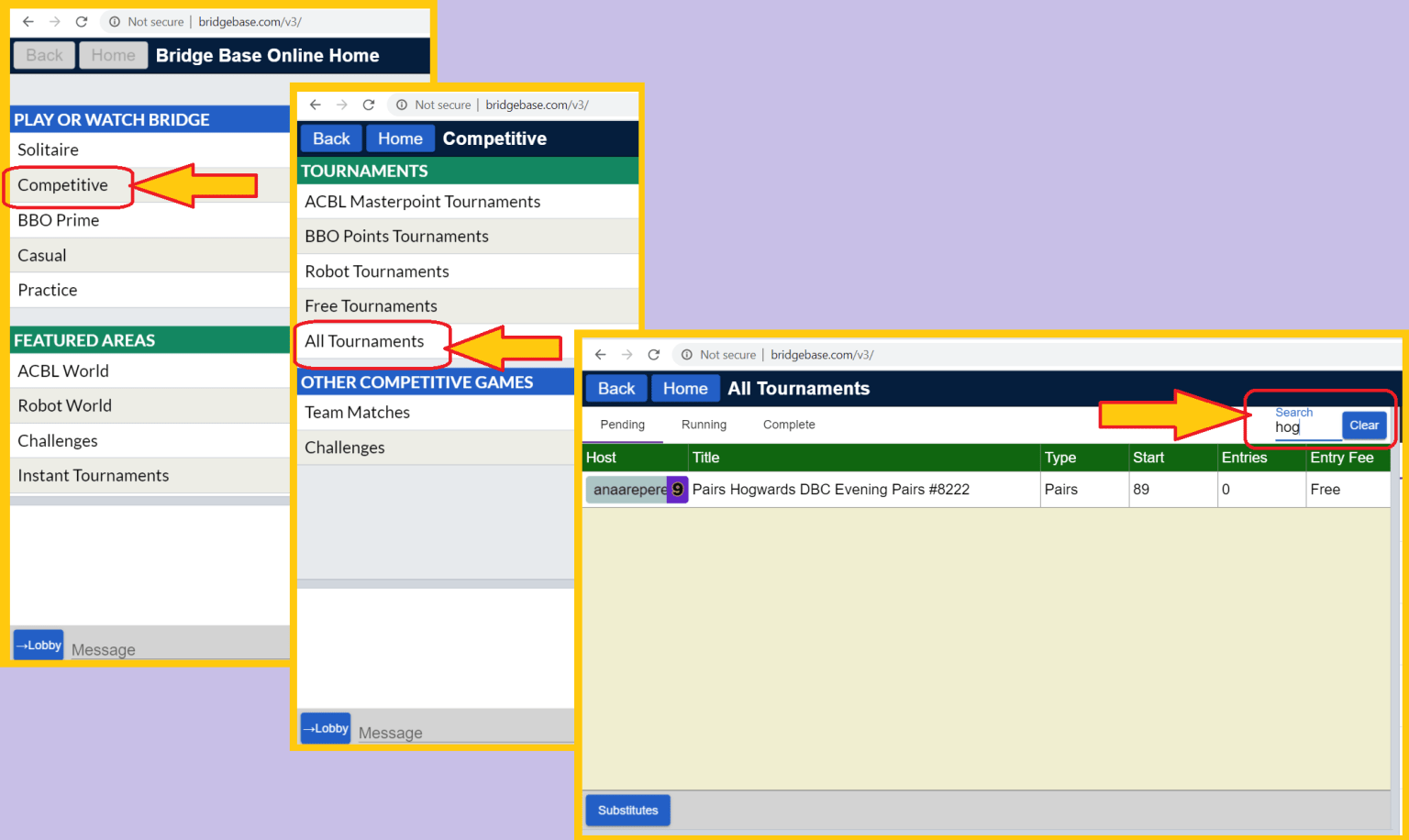Open ACBL Masterpoint Tournaments

point(422,202)
